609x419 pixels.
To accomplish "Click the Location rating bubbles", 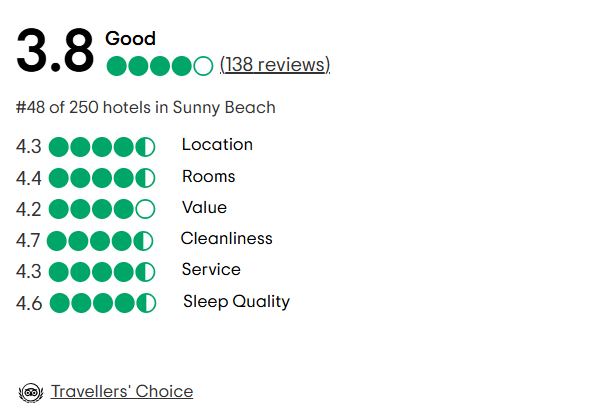I will 102,147.
